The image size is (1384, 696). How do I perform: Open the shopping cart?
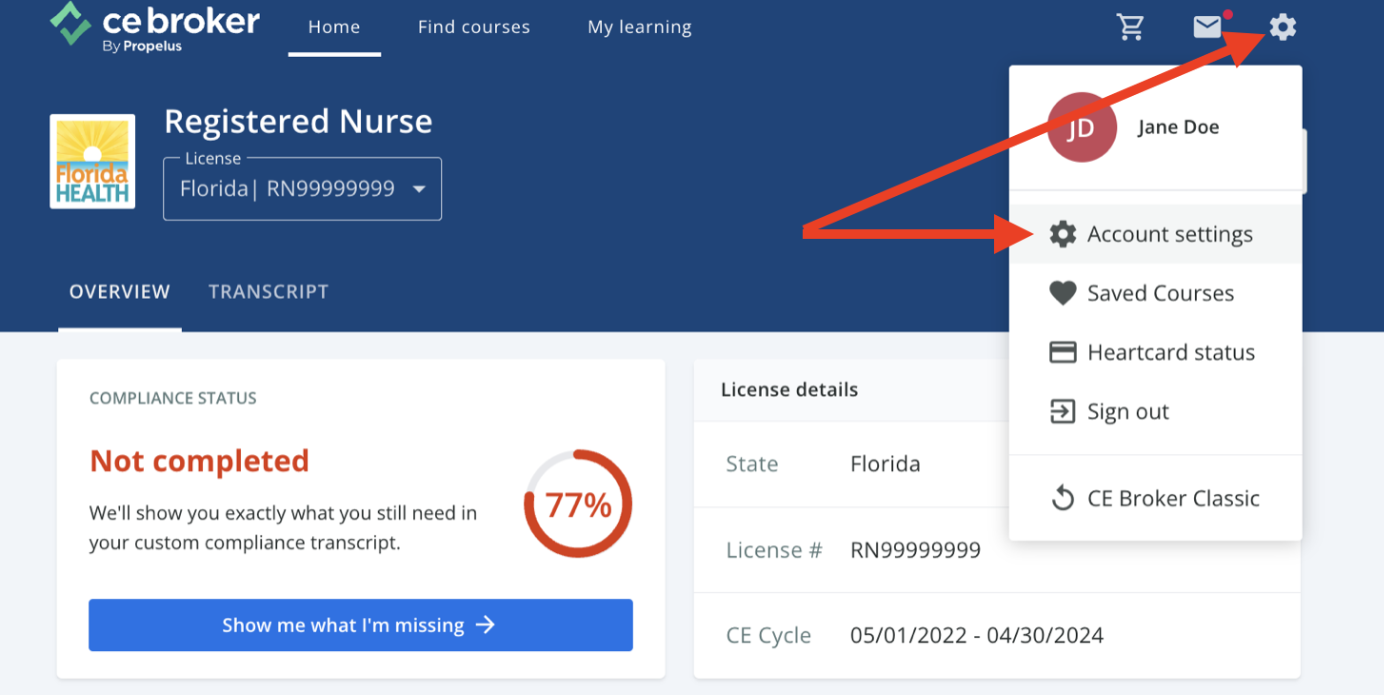pyautogui.click(x=1131, y=27)
